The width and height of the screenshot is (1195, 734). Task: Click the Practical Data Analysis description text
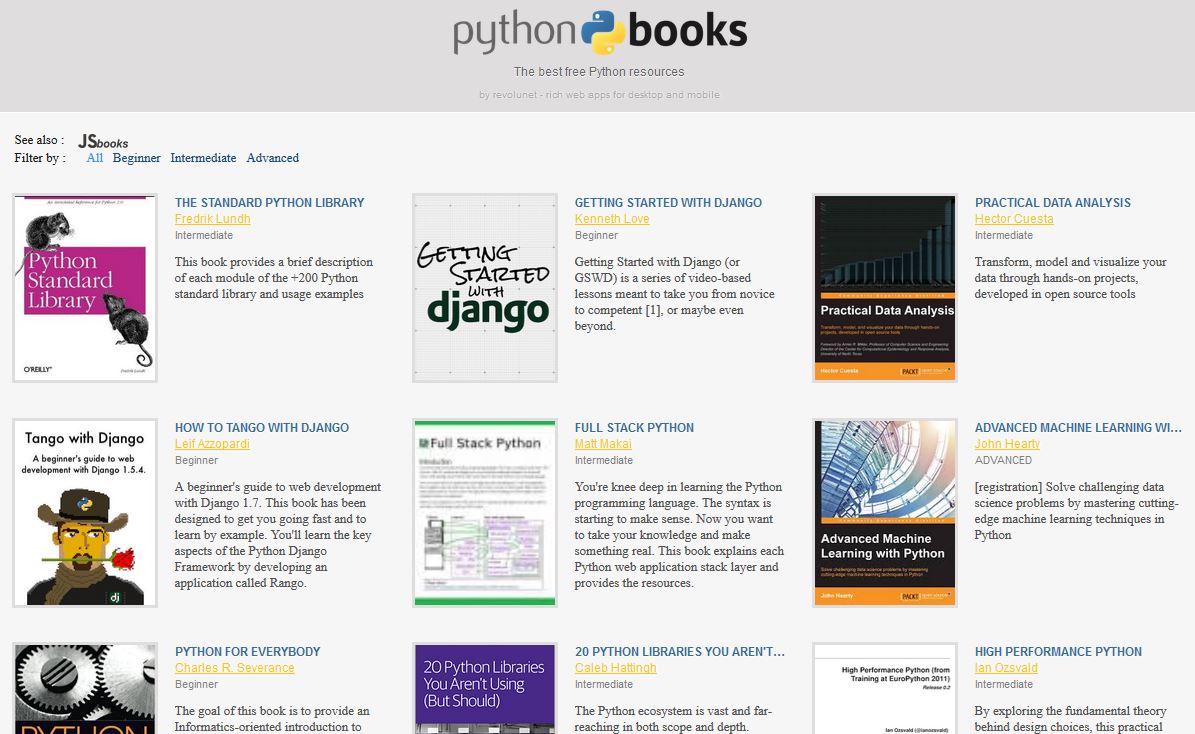tap(1070, 278)
